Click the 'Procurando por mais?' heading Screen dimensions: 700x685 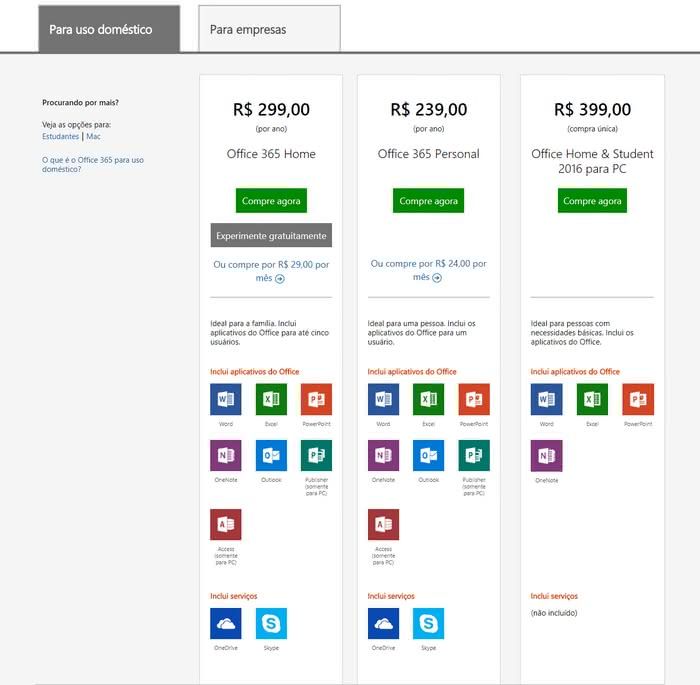(80, 102)
